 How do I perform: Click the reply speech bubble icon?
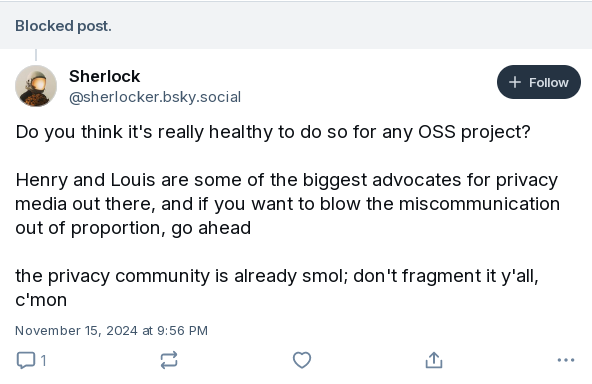(26, 360)
